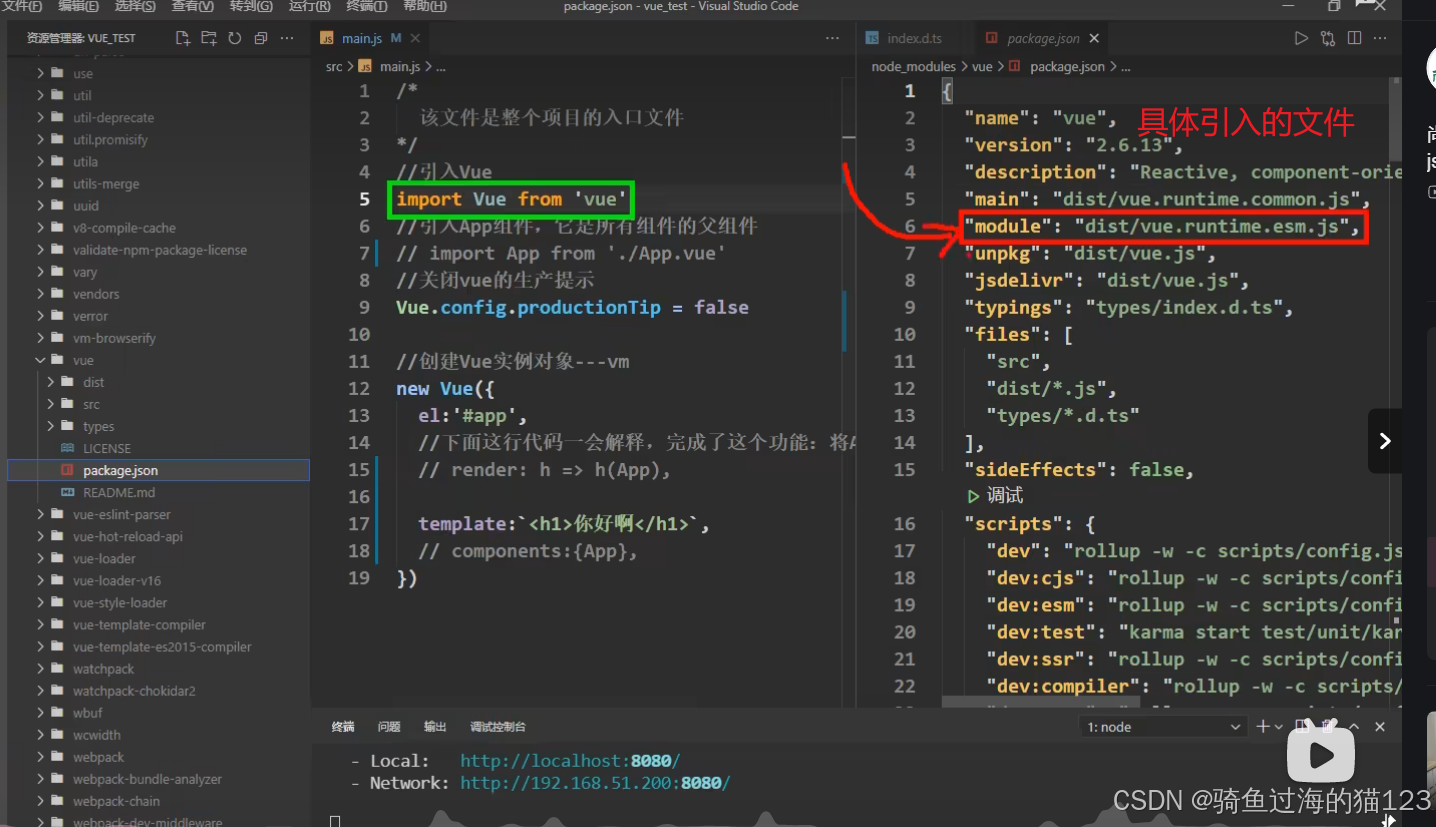Click the Run (play) icon in editor toolbar
The height and width of the screenshot is (827, 1436).
pyautogui.click(x=1301, y=38)
